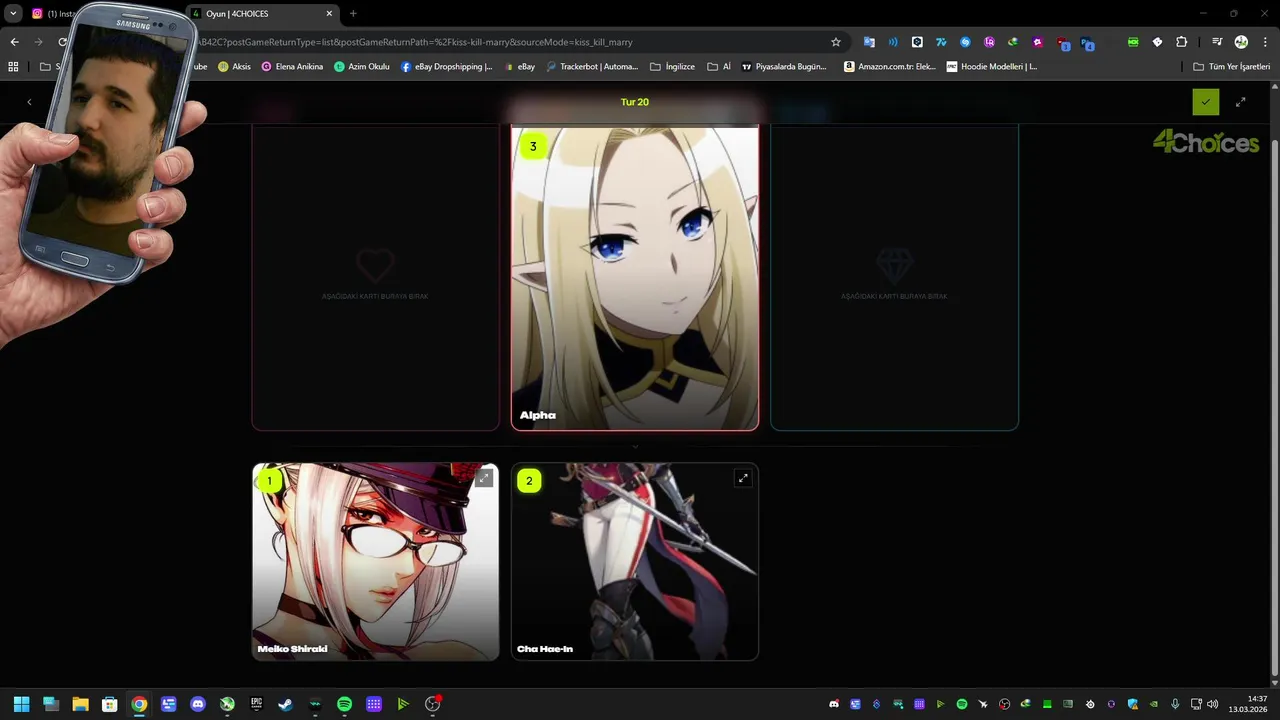Expand the AI bookmark folder
The image size is (1280, 720).
(719, 67)
